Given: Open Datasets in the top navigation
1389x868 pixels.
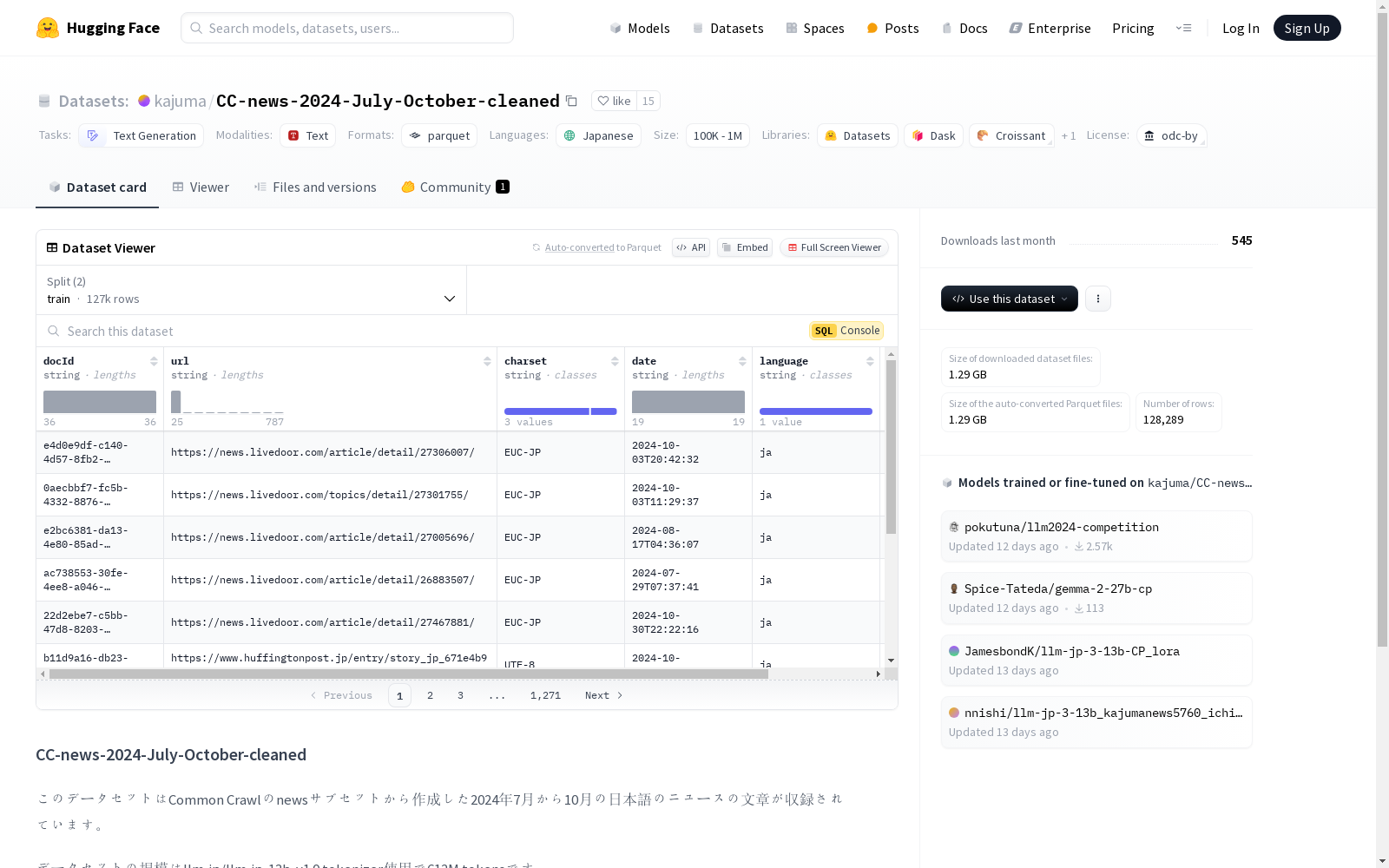Looking at the screenshot, I should point(727,28).
